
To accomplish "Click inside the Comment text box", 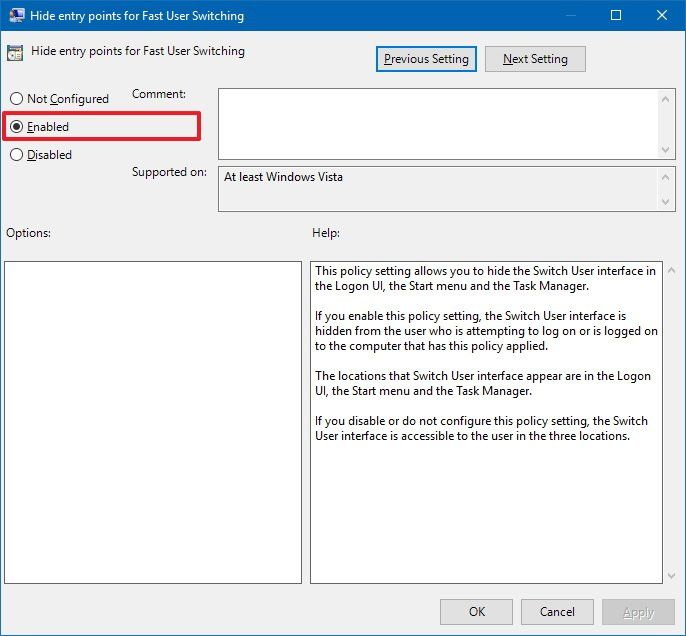I will (x=438, y=124).
